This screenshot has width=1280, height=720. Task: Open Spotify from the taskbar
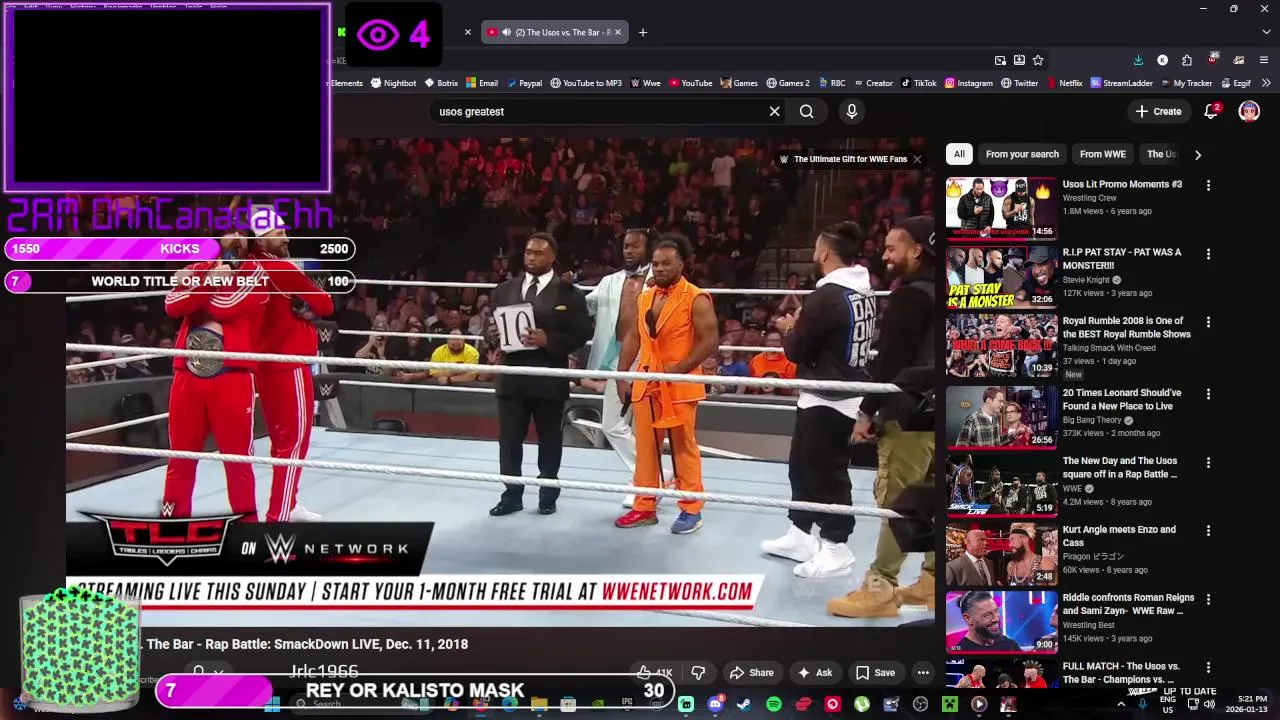click(x=774, y=704)
